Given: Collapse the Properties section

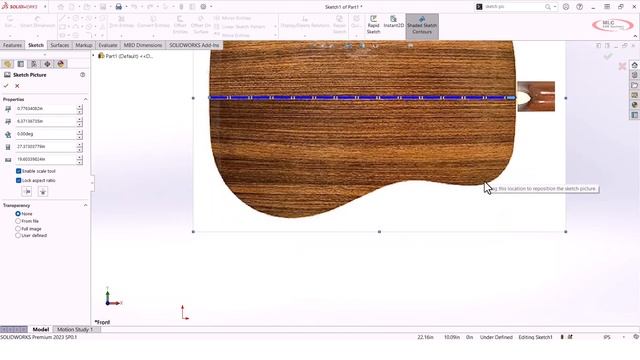Looking at the screenshot, I should pyautogui.click(x=85, y=99).
